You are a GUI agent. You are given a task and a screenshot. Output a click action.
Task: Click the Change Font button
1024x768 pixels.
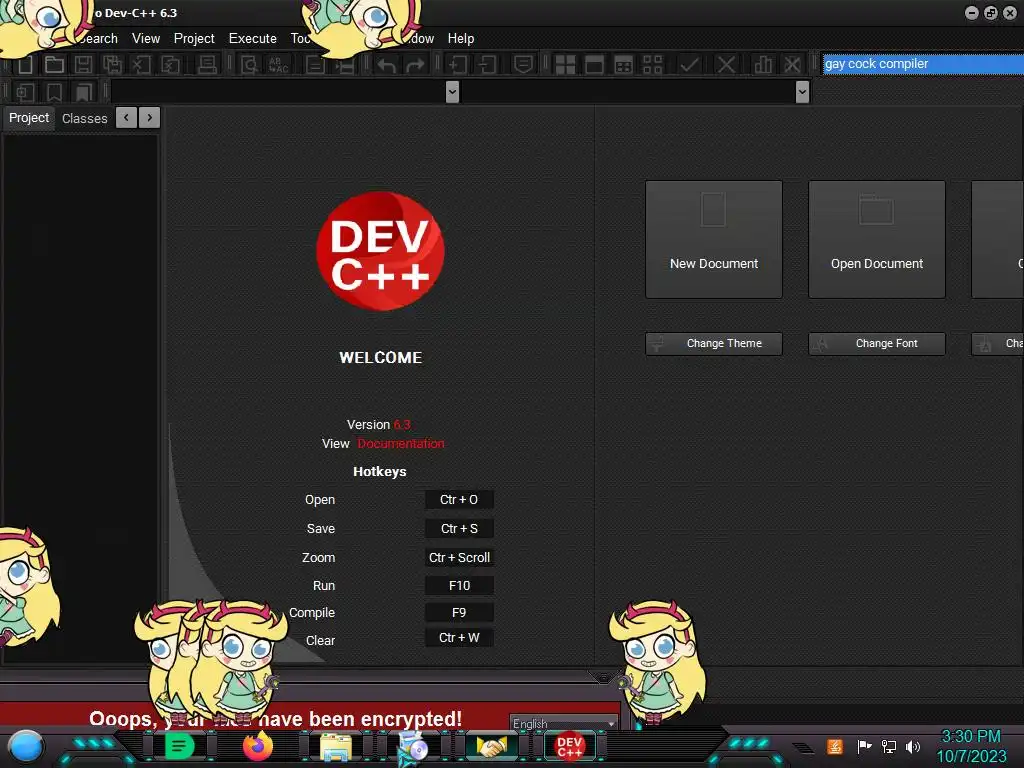[877, 344]
